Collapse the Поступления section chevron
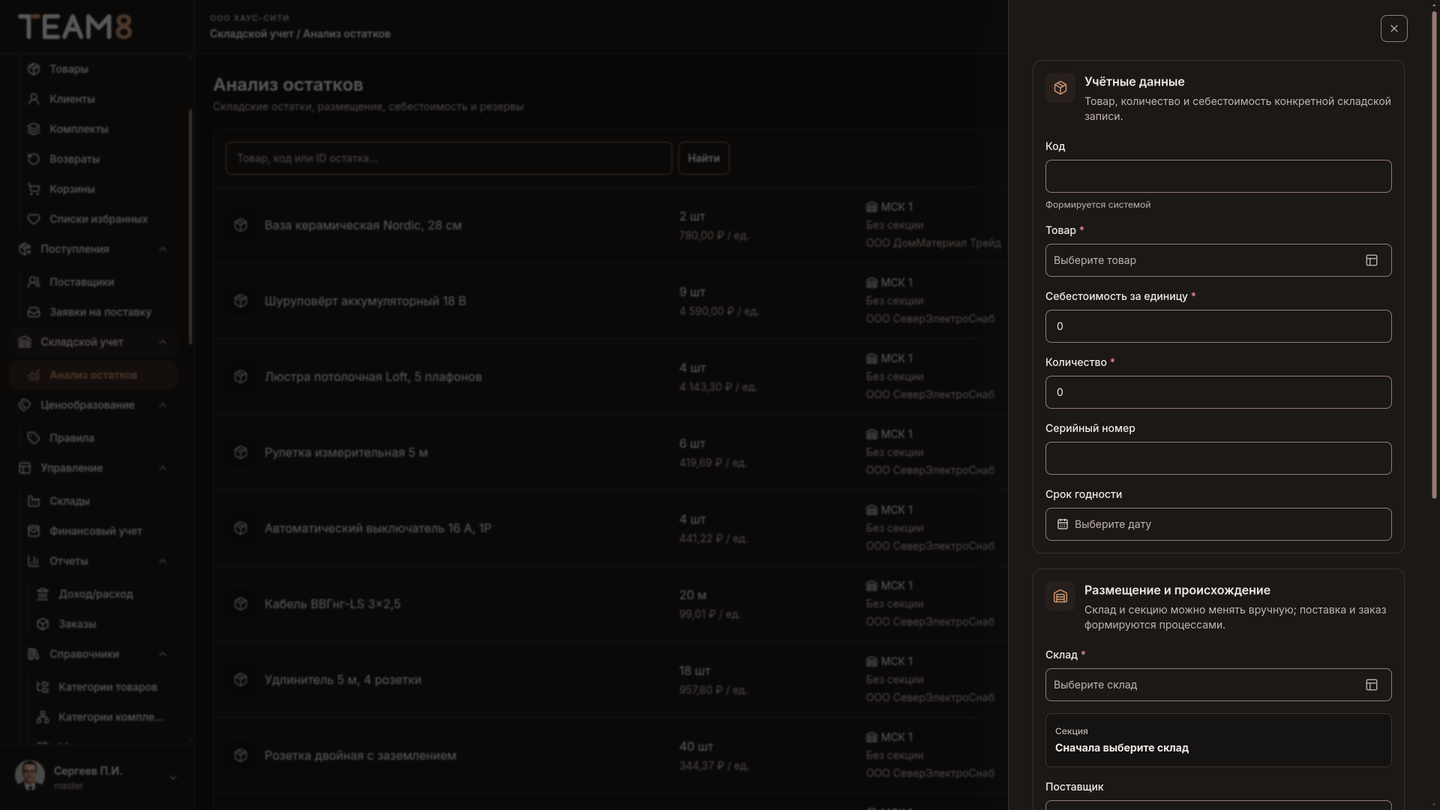Screen dimensions: 1440x810 tap(162, 249)
